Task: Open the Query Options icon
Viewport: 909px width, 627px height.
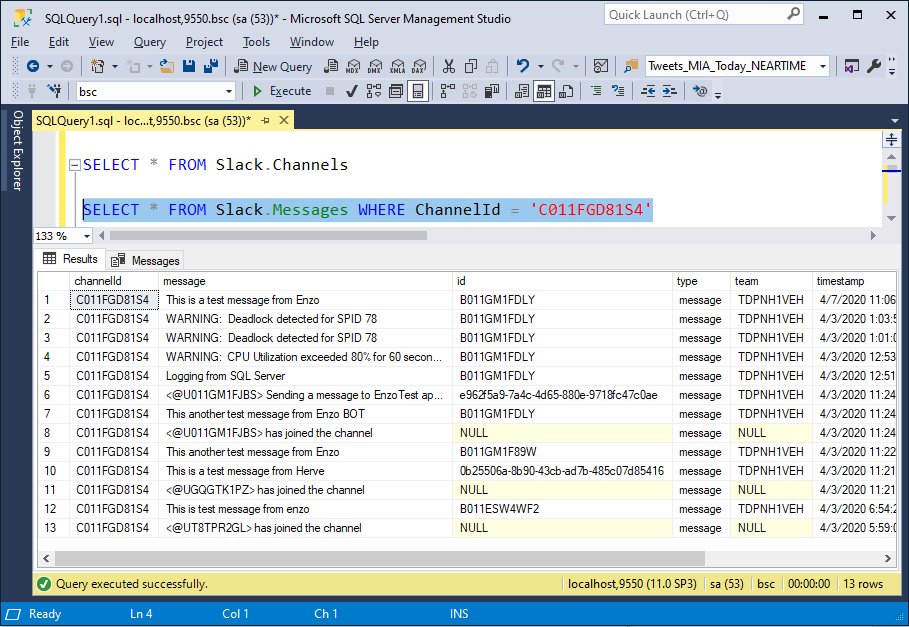Action: (396, 91)
